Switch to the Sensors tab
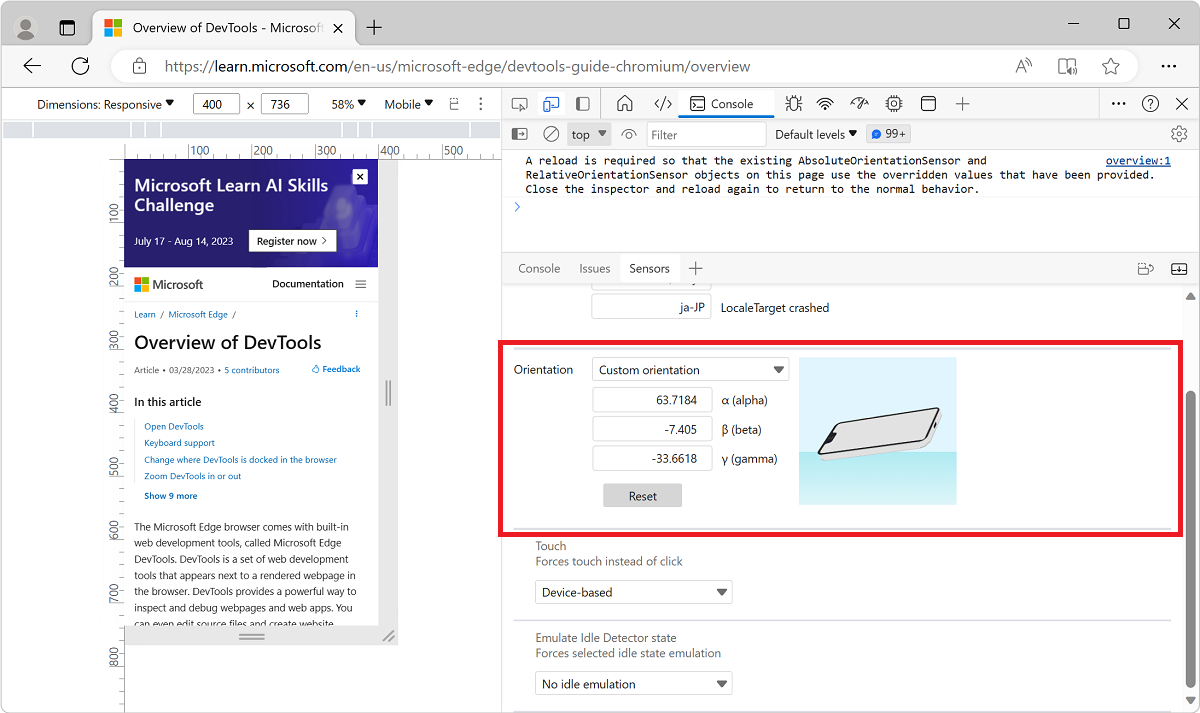The width and height of the screenshot is (1200, 713). click(649, 268)
